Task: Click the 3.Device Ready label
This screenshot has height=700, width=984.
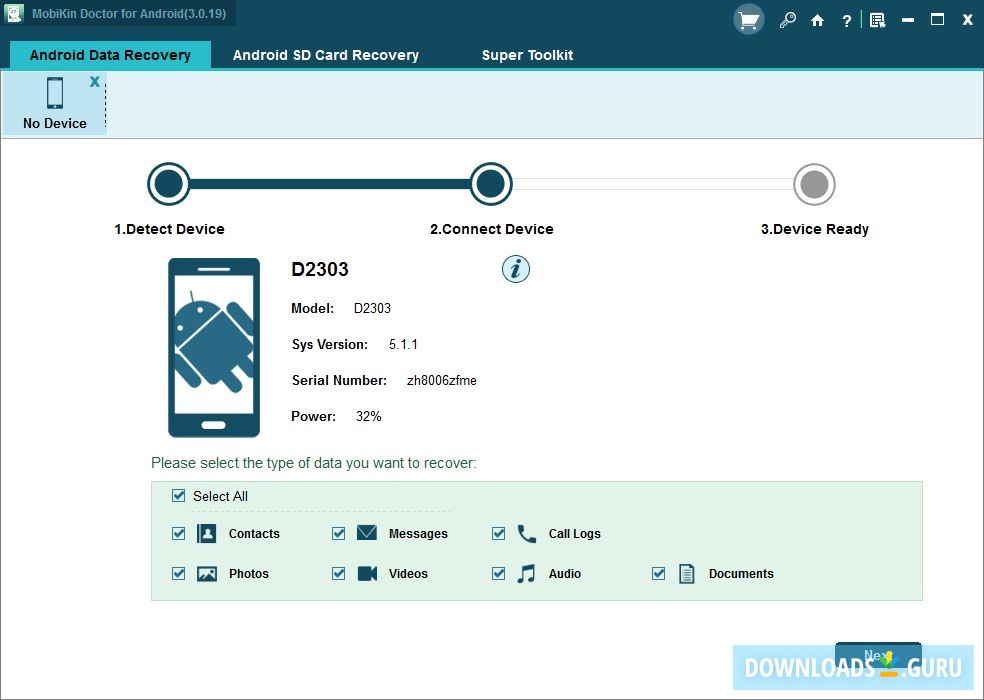Action: pos(815,229)
